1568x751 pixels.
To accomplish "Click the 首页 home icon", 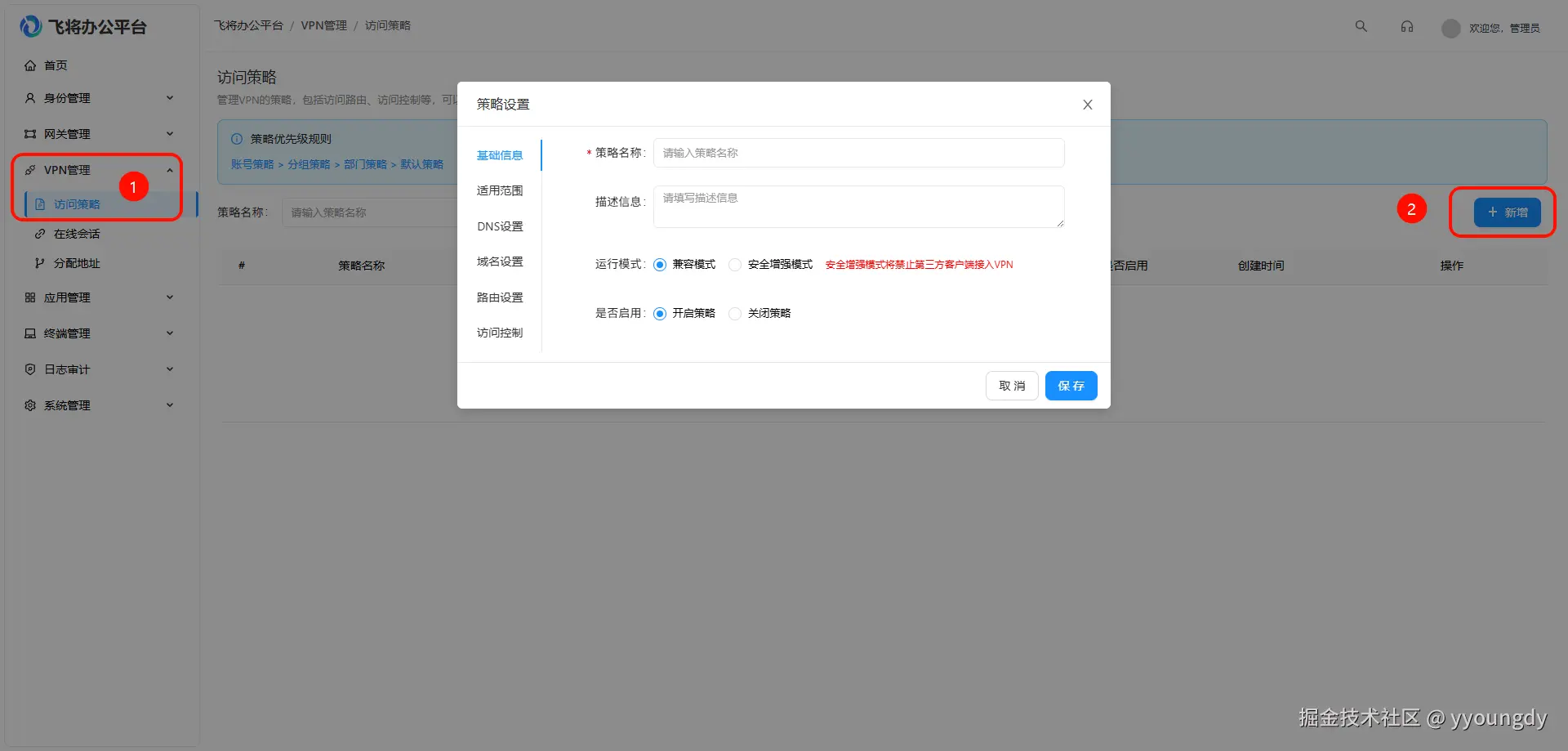I will [x=30, y=65].
